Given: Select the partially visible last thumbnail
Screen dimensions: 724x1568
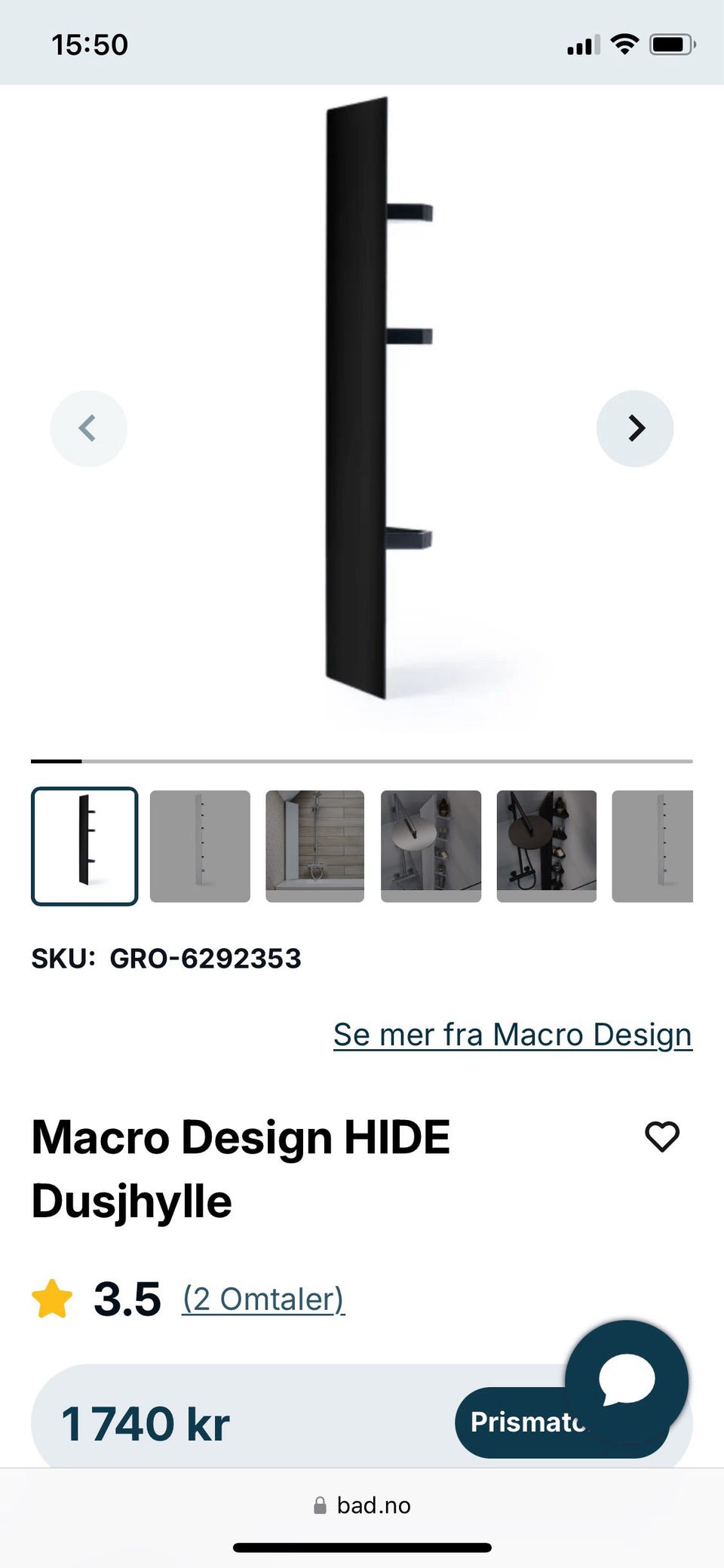Looking at the screenshot, I should point(652,846).
